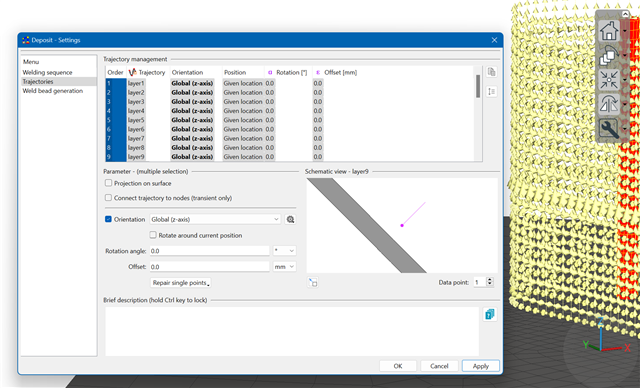Select Trajectories in menu
640x388 pixels.
click(x=59, y=82)
